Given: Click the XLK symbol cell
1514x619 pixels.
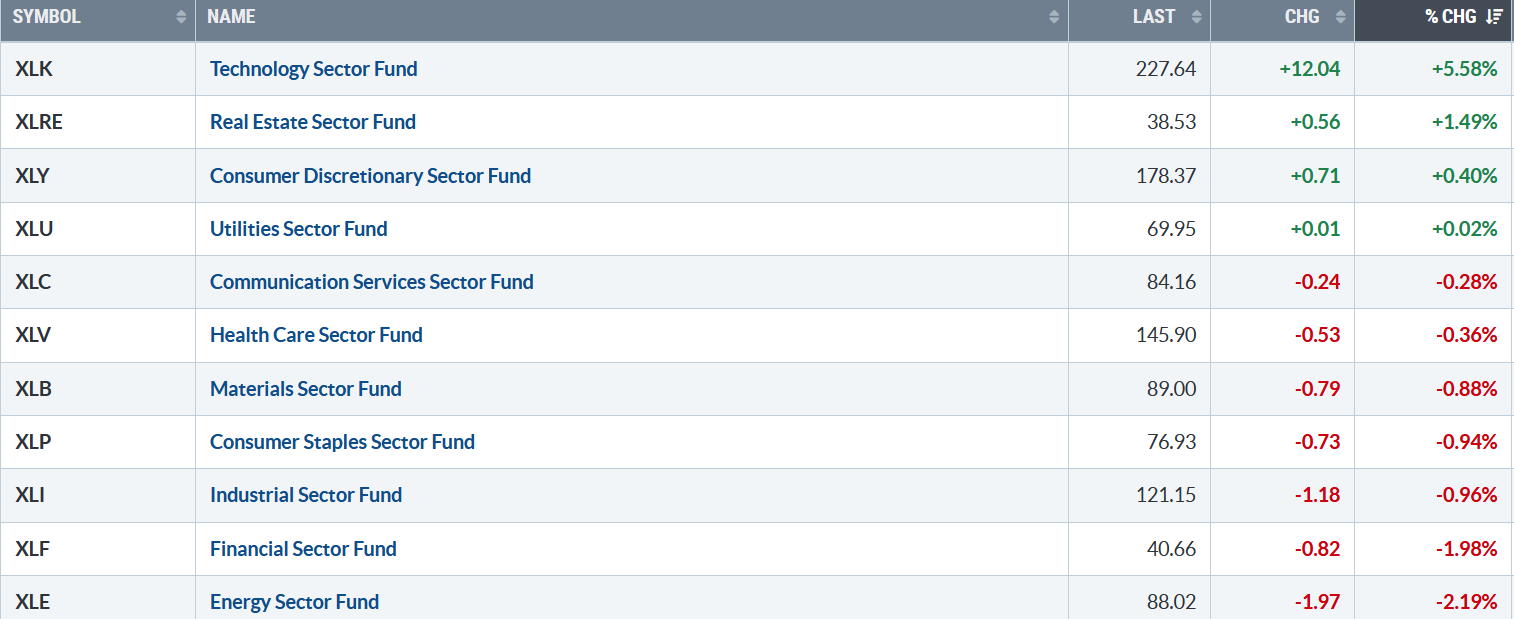Looking at the screenshot, I should [98, 69].
